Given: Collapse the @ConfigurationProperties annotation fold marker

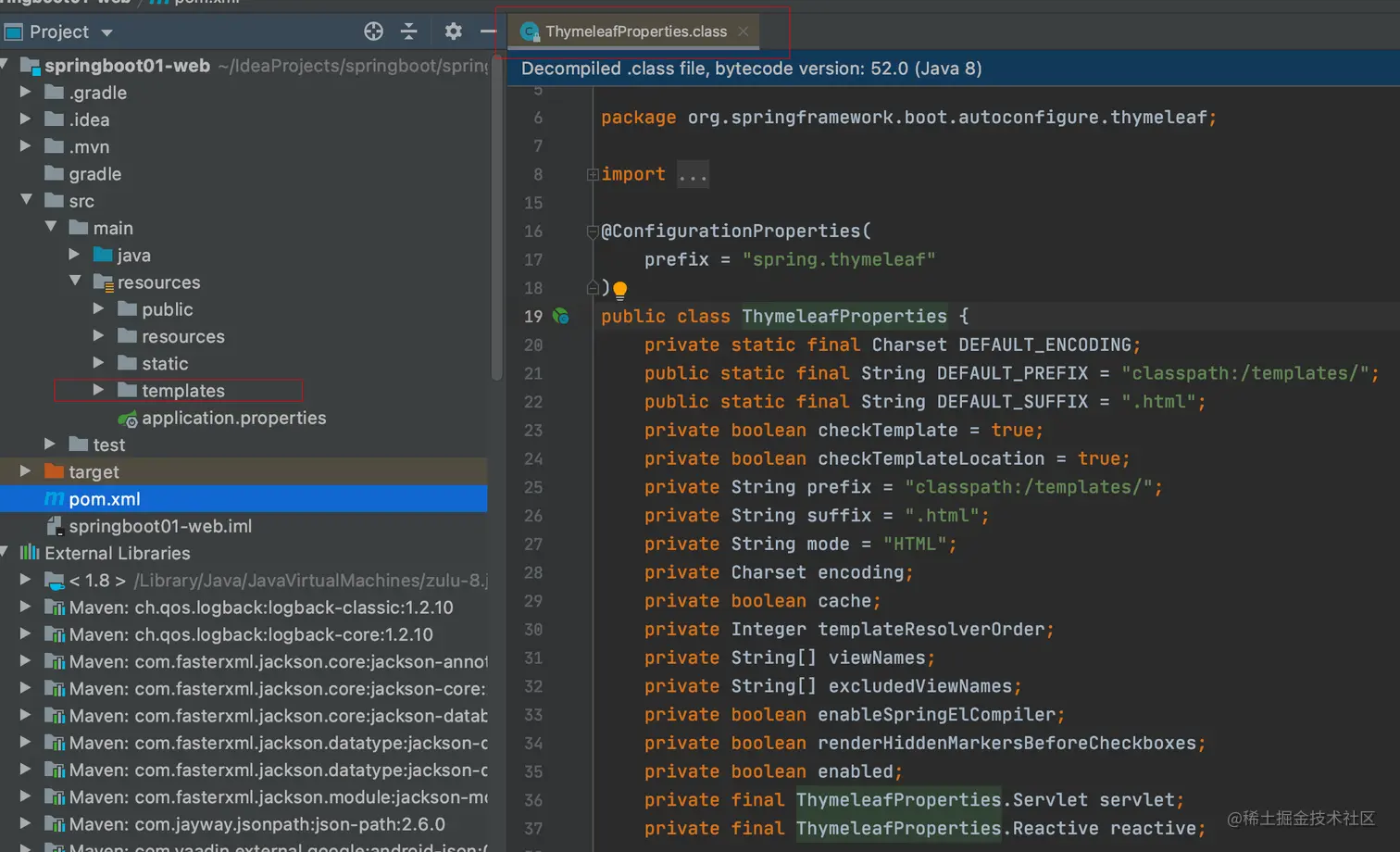Looking at the screenshot, I should point(593,232).
